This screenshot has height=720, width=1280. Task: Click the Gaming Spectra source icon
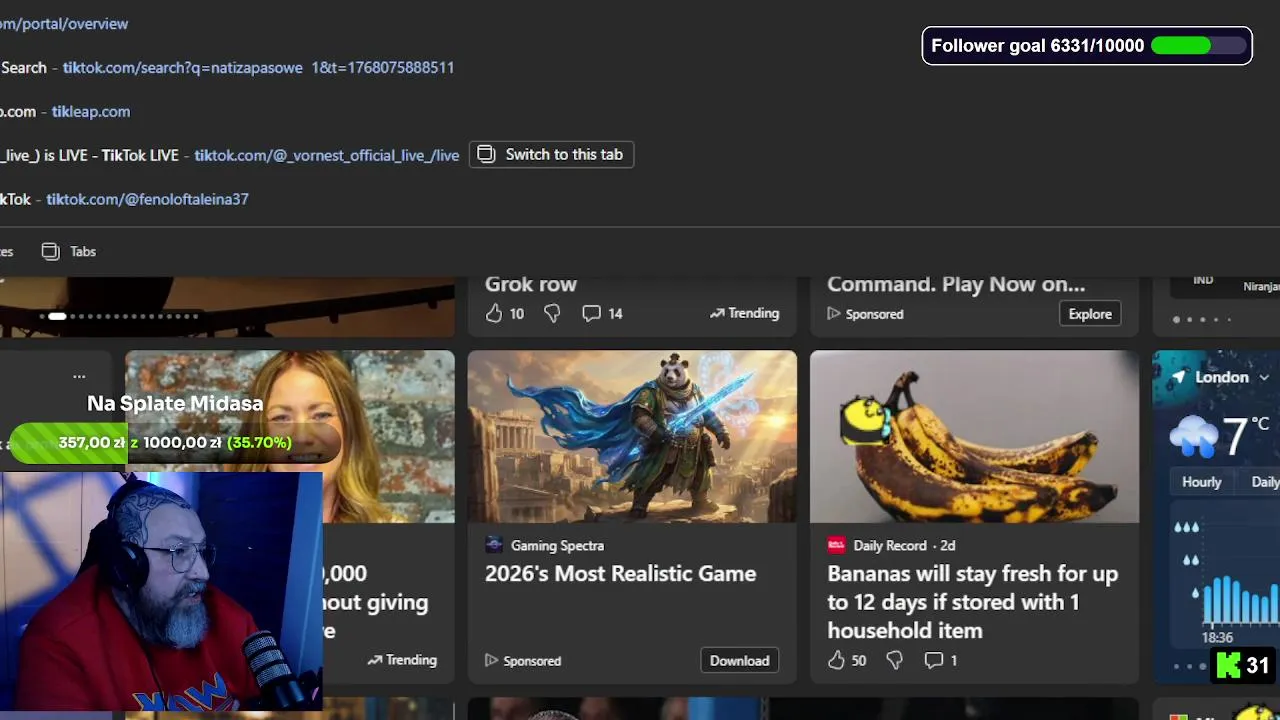tap(494, 545)
